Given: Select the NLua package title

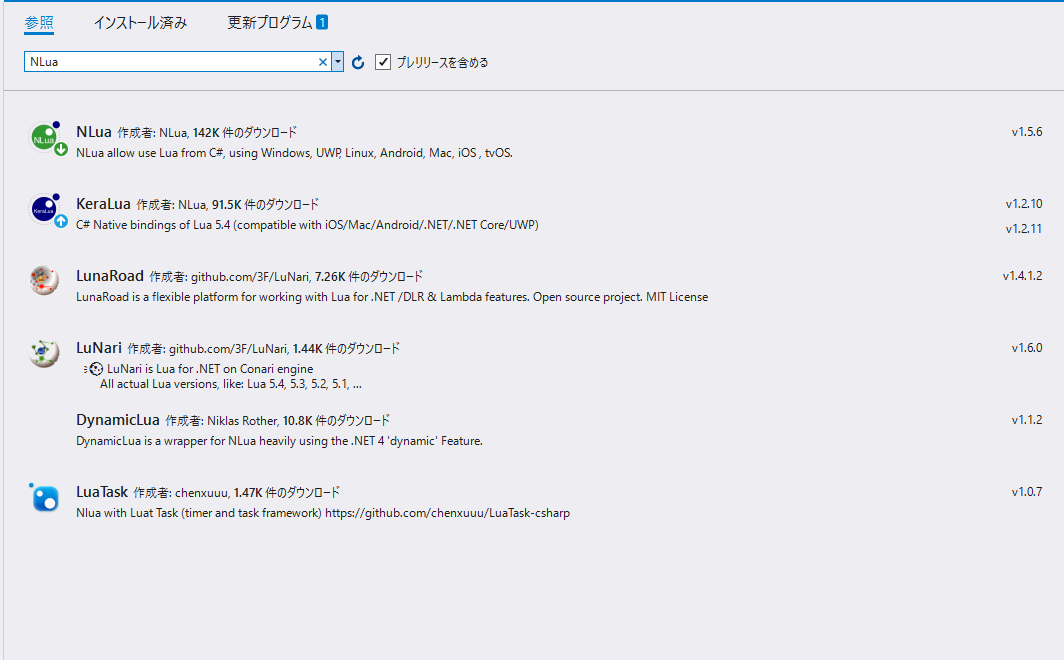Looking at the screenshot, I should pos(94,132).
